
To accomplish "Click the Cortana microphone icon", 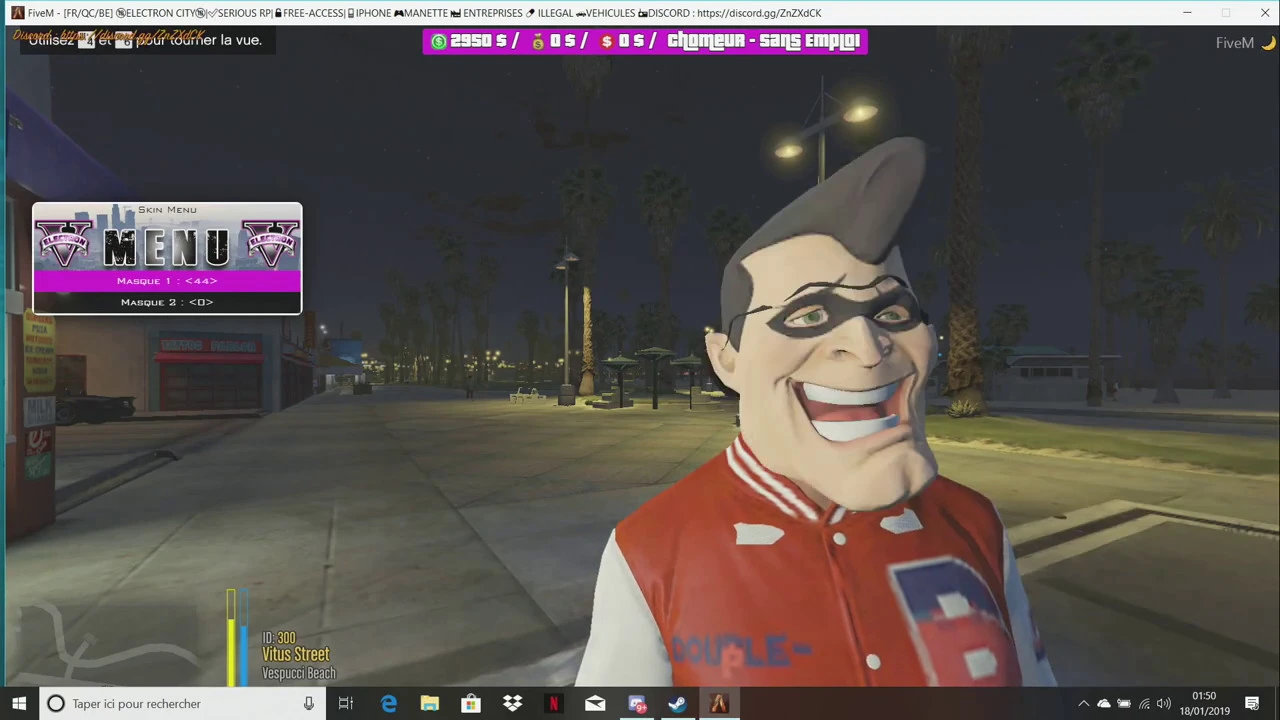I will coord(309,704).
